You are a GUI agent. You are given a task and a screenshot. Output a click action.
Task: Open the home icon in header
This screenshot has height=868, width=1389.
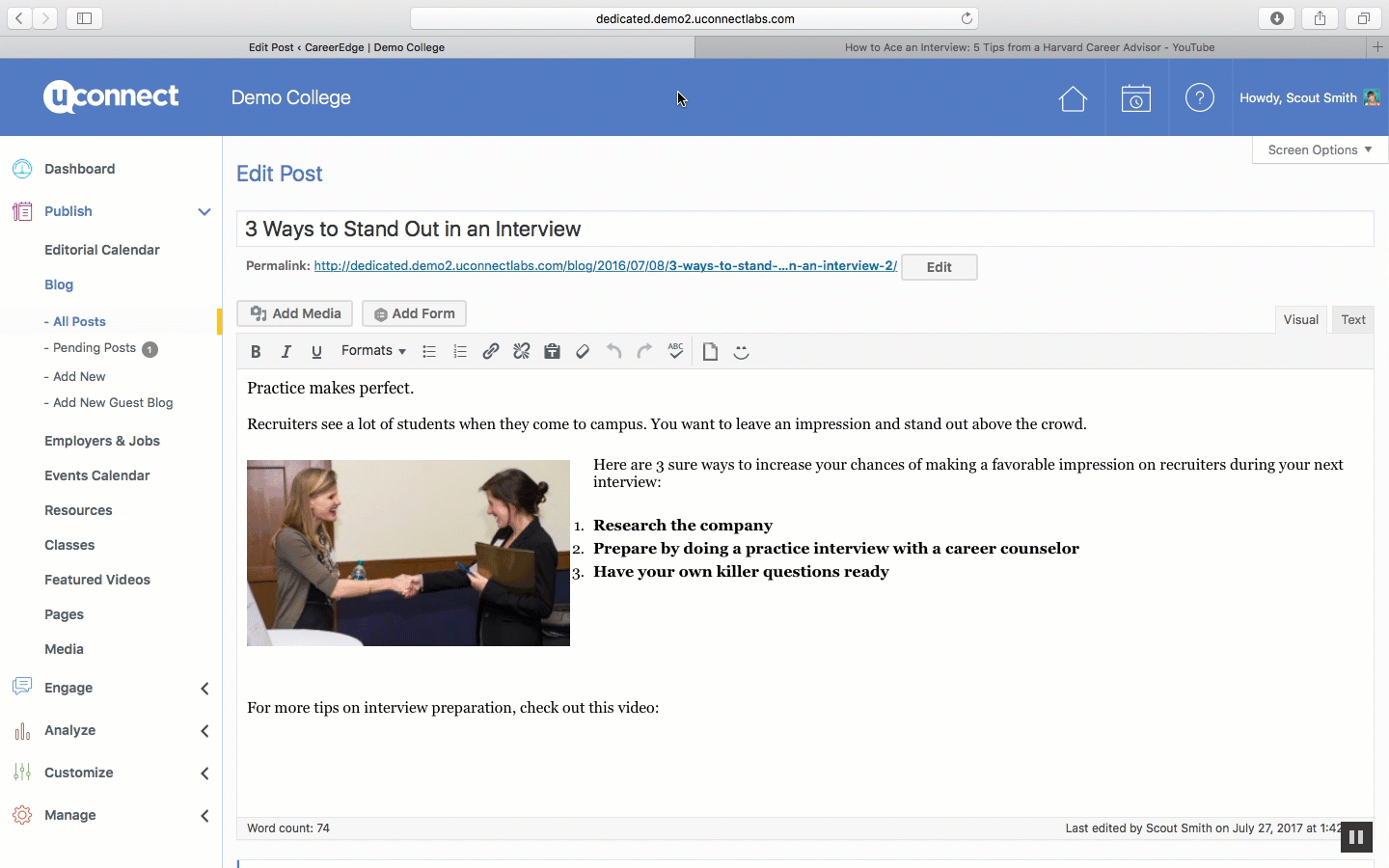(x=1073, y=98)
